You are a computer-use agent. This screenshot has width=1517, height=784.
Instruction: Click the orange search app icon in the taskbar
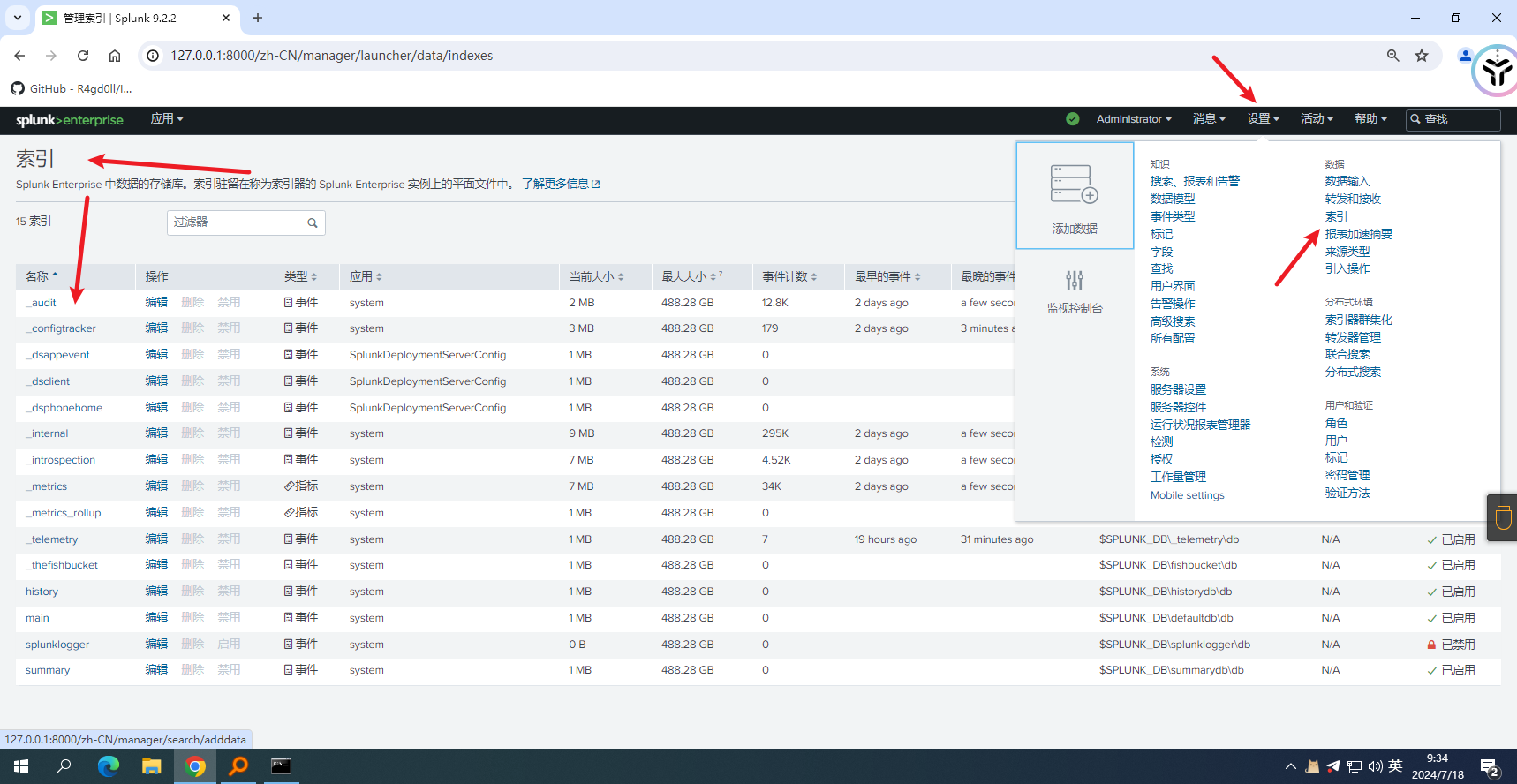[238, 766]
